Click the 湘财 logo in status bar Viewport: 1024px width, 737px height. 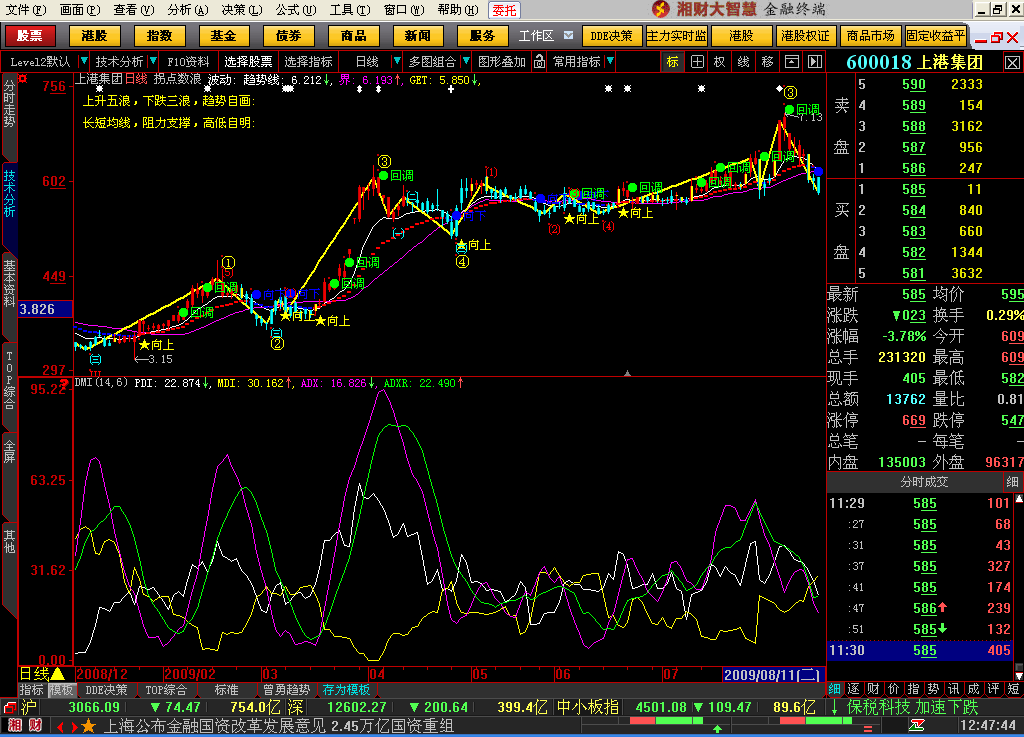[25, 726]
